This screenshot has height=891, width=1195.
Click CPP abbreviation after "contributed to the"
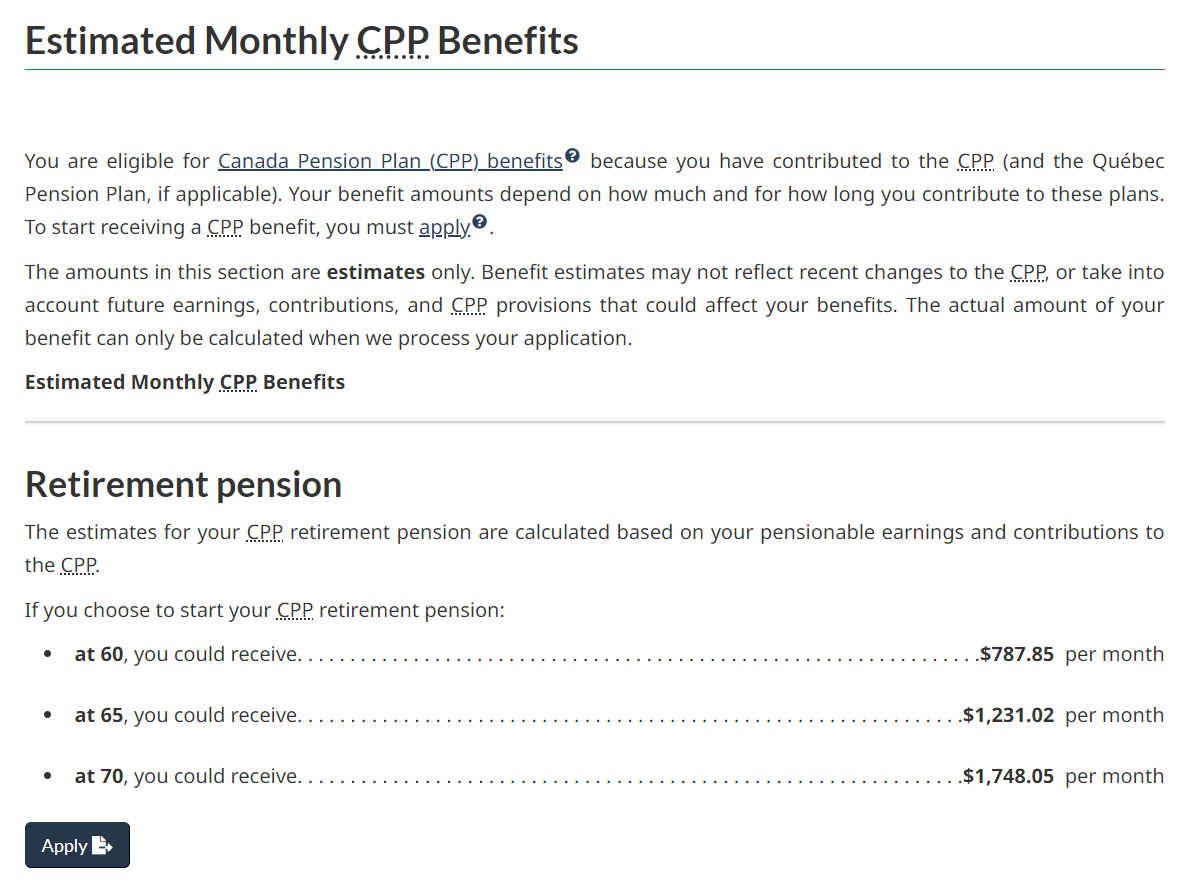click(x=975, y=162)
